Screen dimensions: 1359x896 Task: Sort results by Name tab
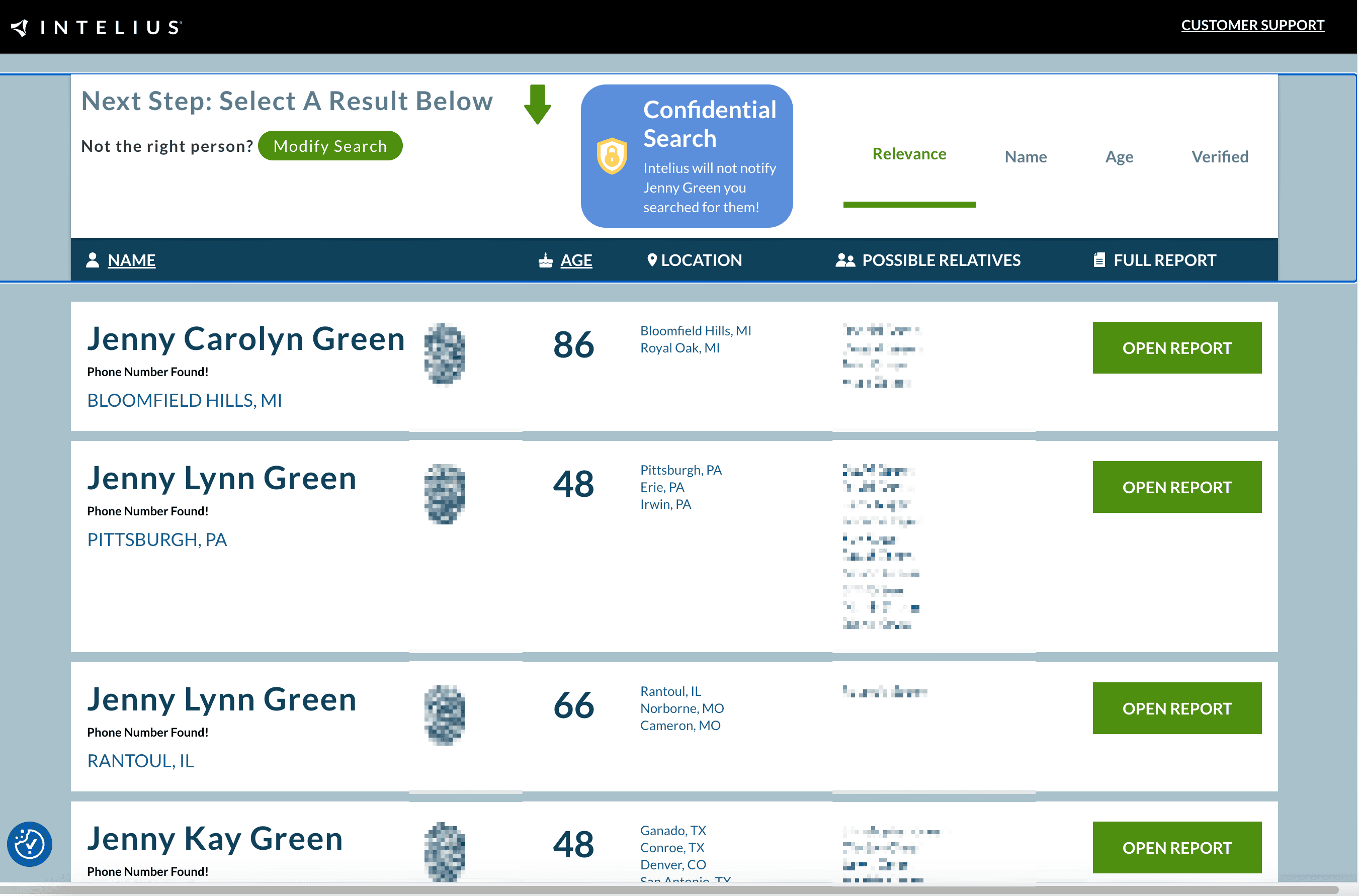point(1025,156)
